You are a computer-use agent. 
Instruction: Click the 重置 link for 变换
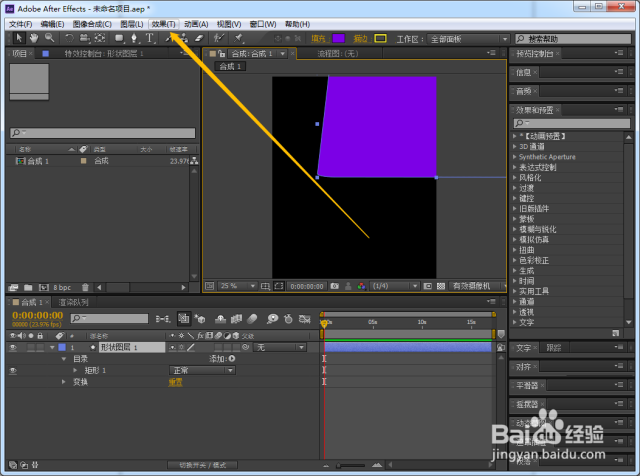pyautogui.click(x=176, y=382)
